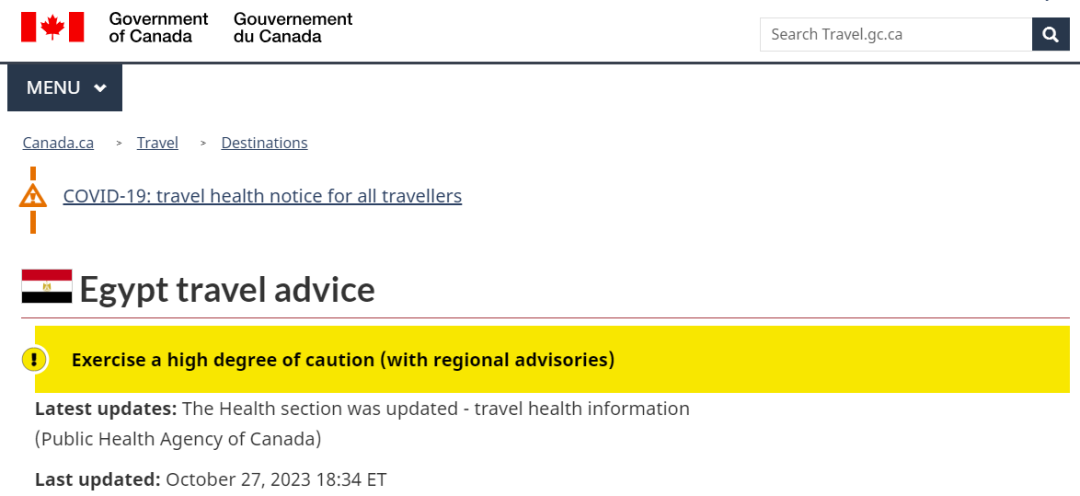This screenshot has width=1080, height=496.
Task: Go to Canada.ca breadcrumb link
Action: tap(58, 143)
